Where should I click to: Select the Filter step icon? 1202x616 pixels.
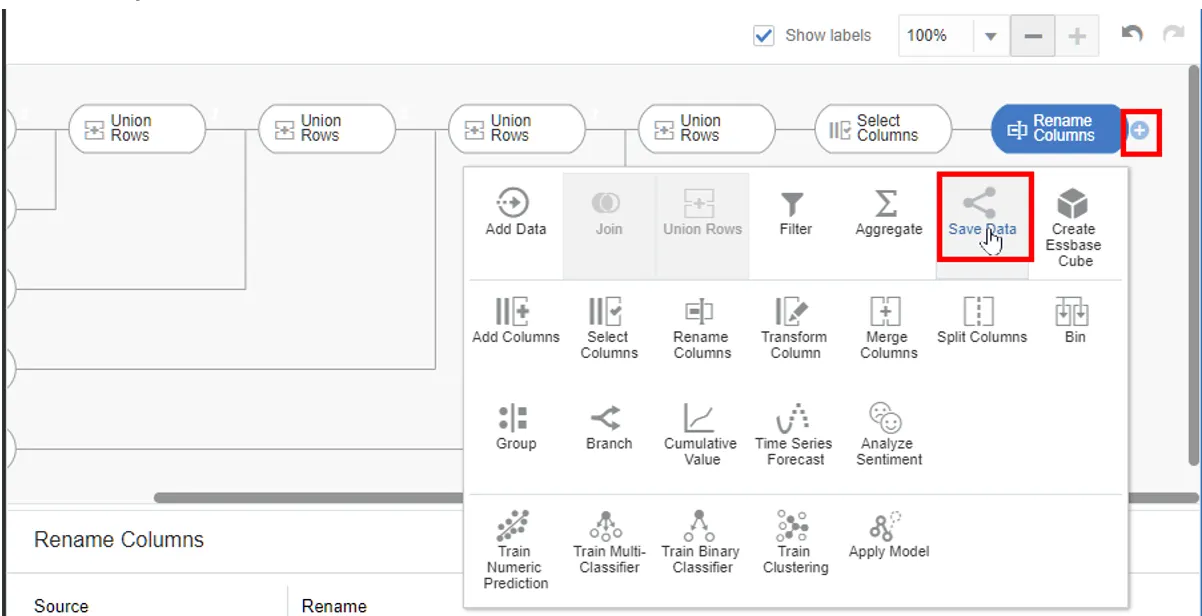794,204
